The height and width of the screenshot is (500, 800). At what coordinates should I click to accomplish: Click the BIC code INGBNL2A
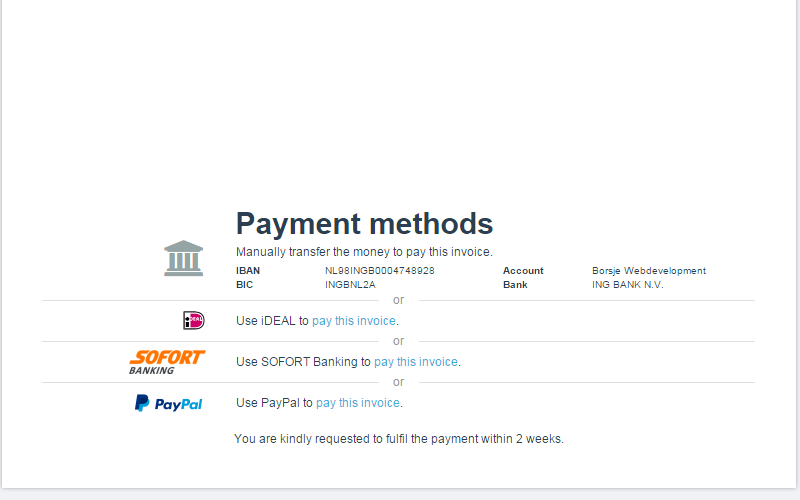(350, 285)
